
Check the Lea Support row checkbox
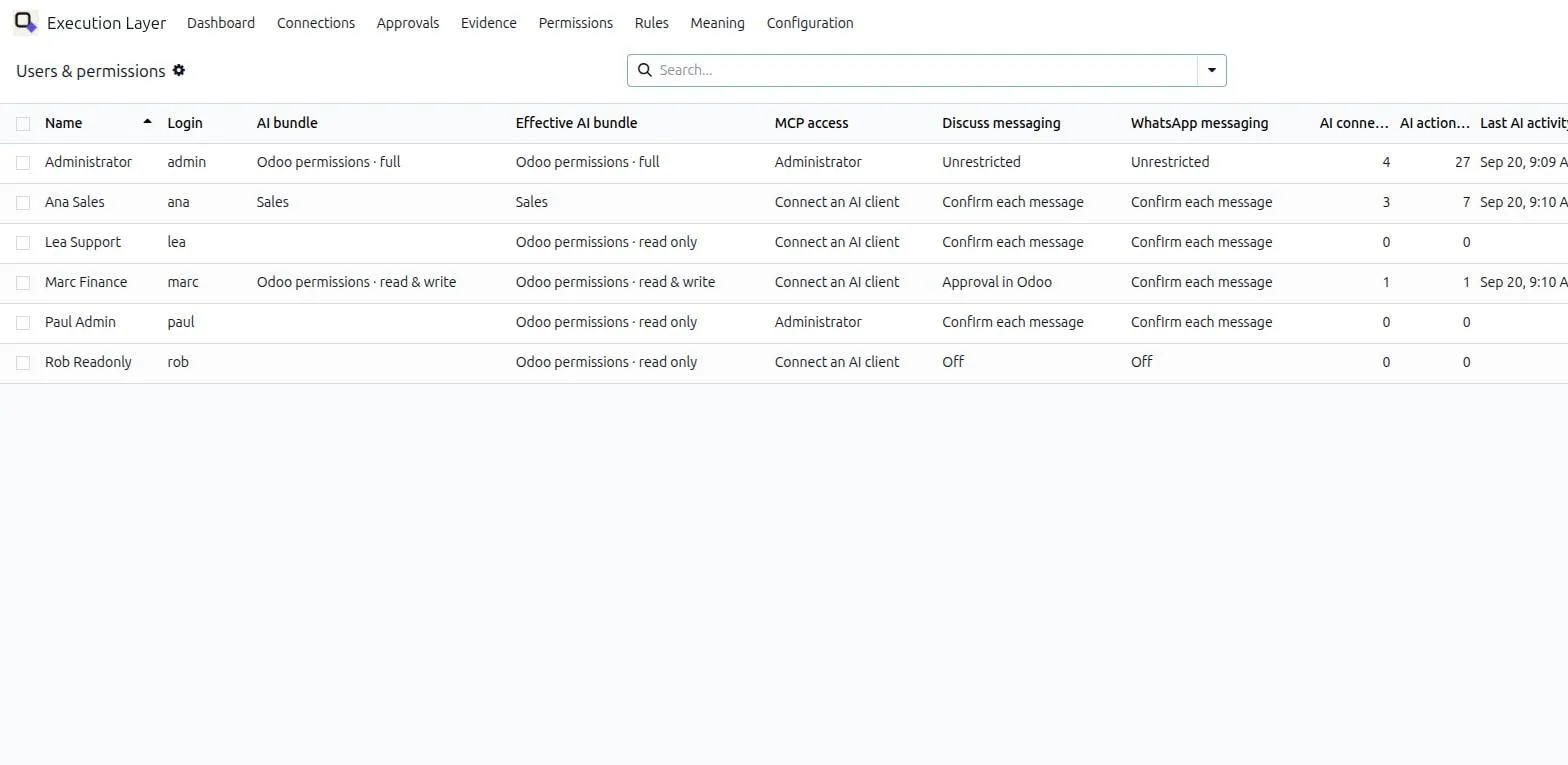tap(23, 242)
